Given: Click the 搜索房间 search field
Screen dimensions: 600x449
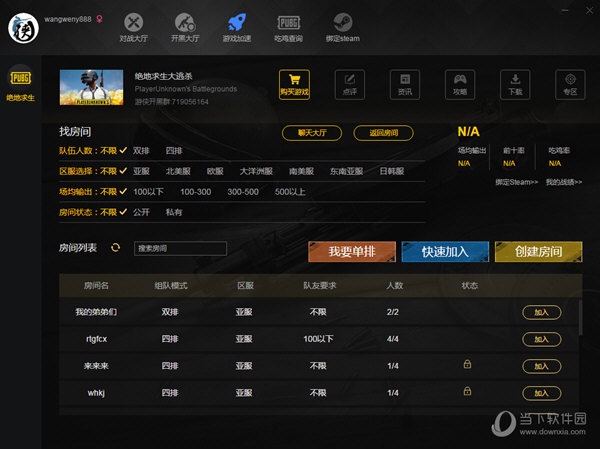Looking at the screenshot, I should pyautogui.click(x=180, y=248).
